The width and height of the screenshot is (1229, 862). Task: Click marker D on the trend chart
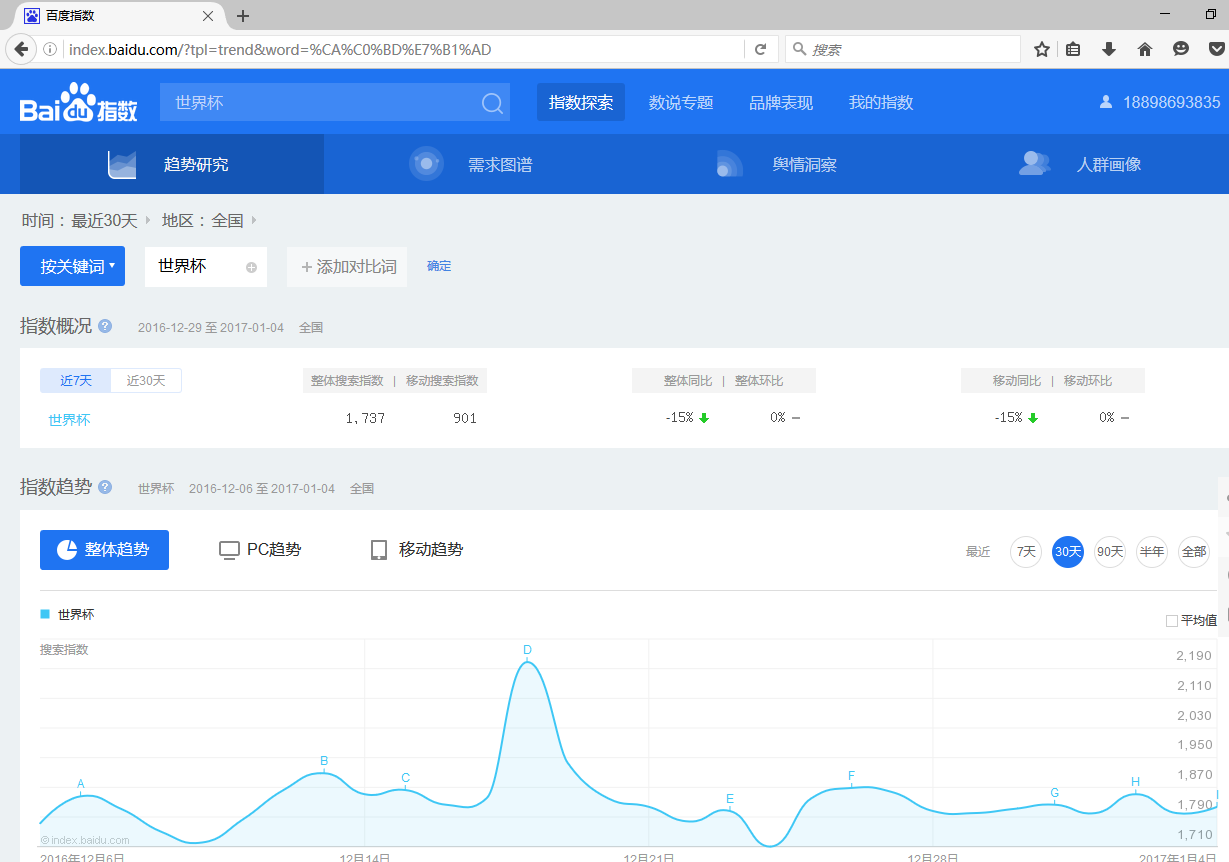tap(527, 650)
